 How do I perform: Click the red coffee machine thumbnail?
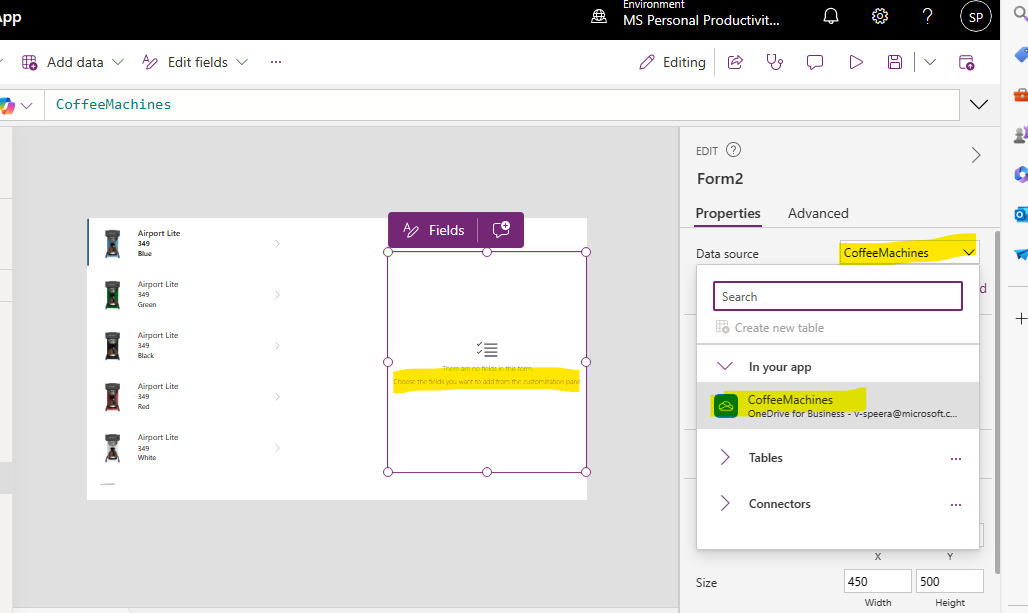113,397
